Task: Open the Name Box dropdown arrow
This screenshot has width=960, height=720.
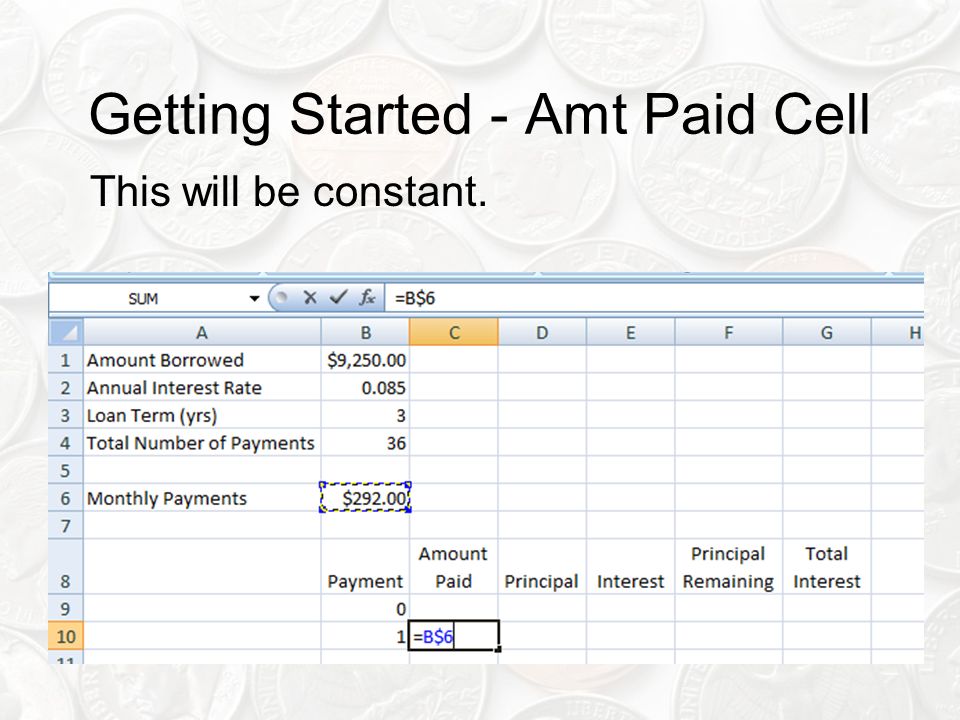Action: point(254,299)
